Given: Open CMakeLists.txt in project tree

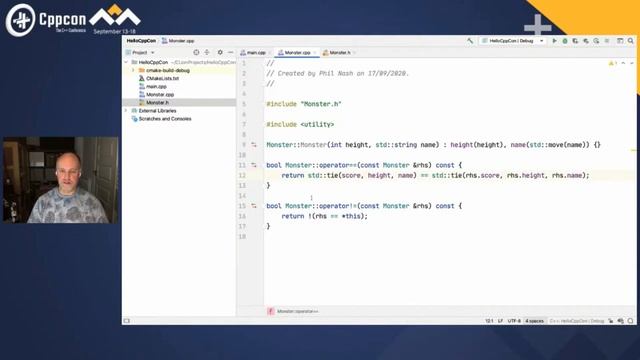Looking at the screenshot, I should pyautogui.click(x=162, y=78).
